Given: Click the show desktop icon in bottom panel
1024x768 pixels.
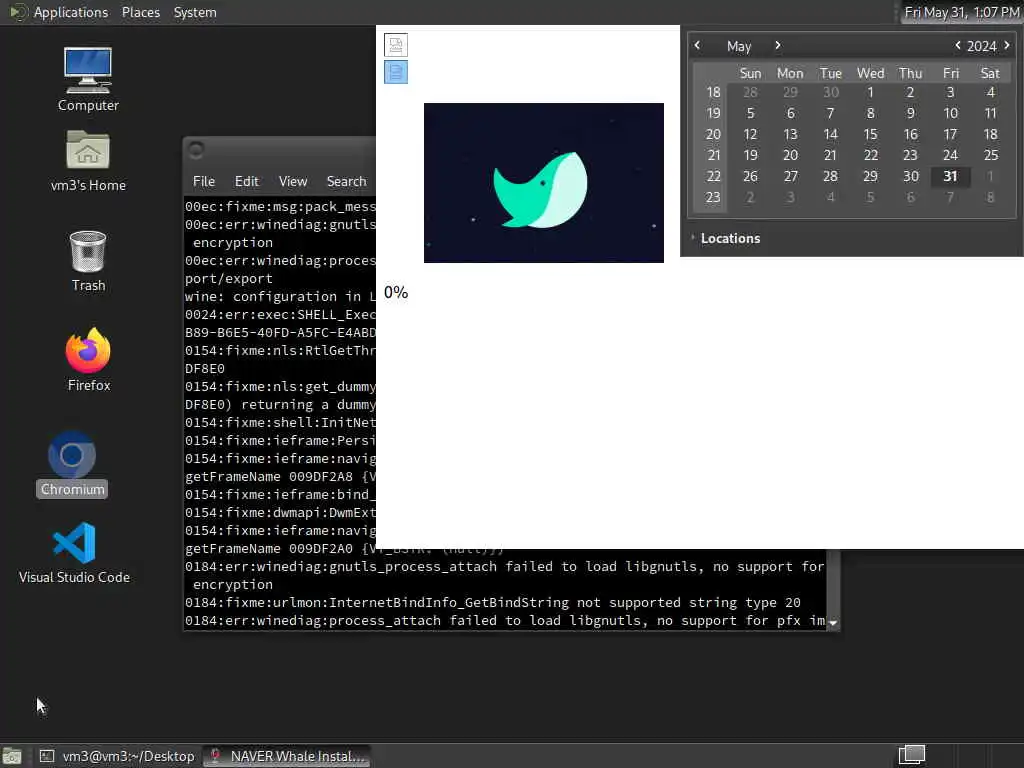Looking at the screenshot, I should click(12, 756).
